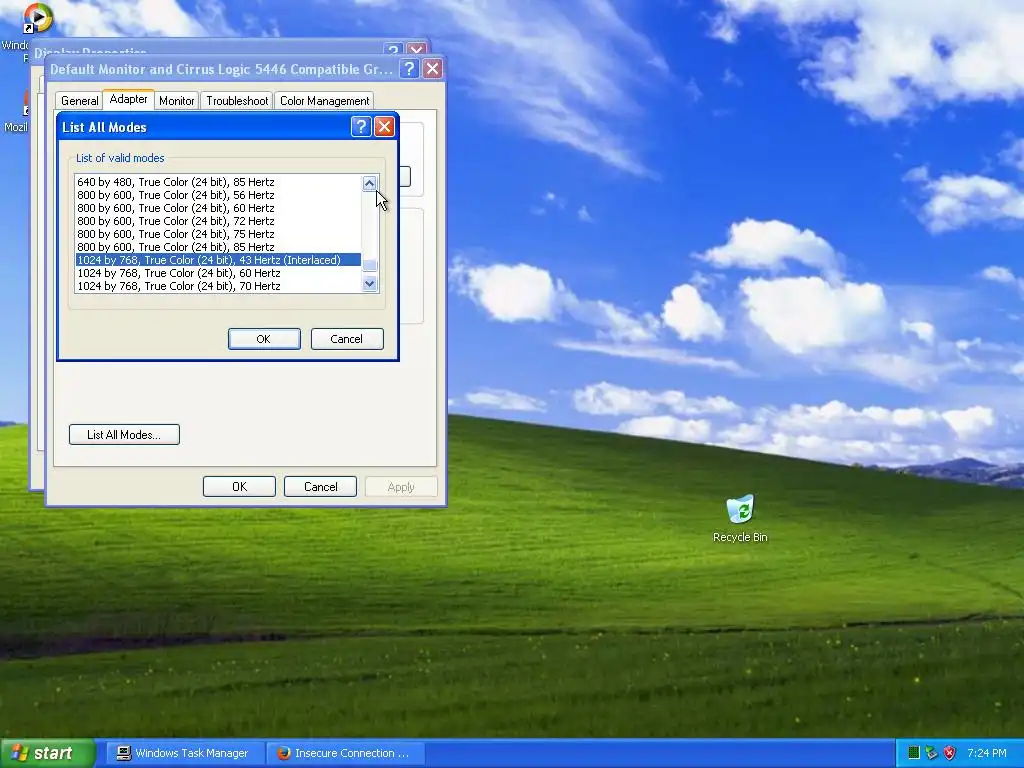The width and height of the screenshot is (1024, 768).
Task: Confirm OK in List All Modes dialog
Action: (x=264, y=339)
